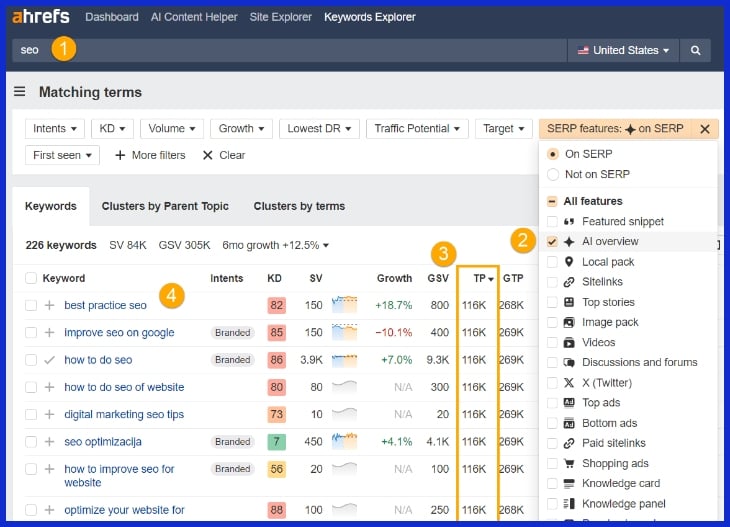Open Site Explorer in the top navigation
730x527 pixels.
click(x=282, y=17)
